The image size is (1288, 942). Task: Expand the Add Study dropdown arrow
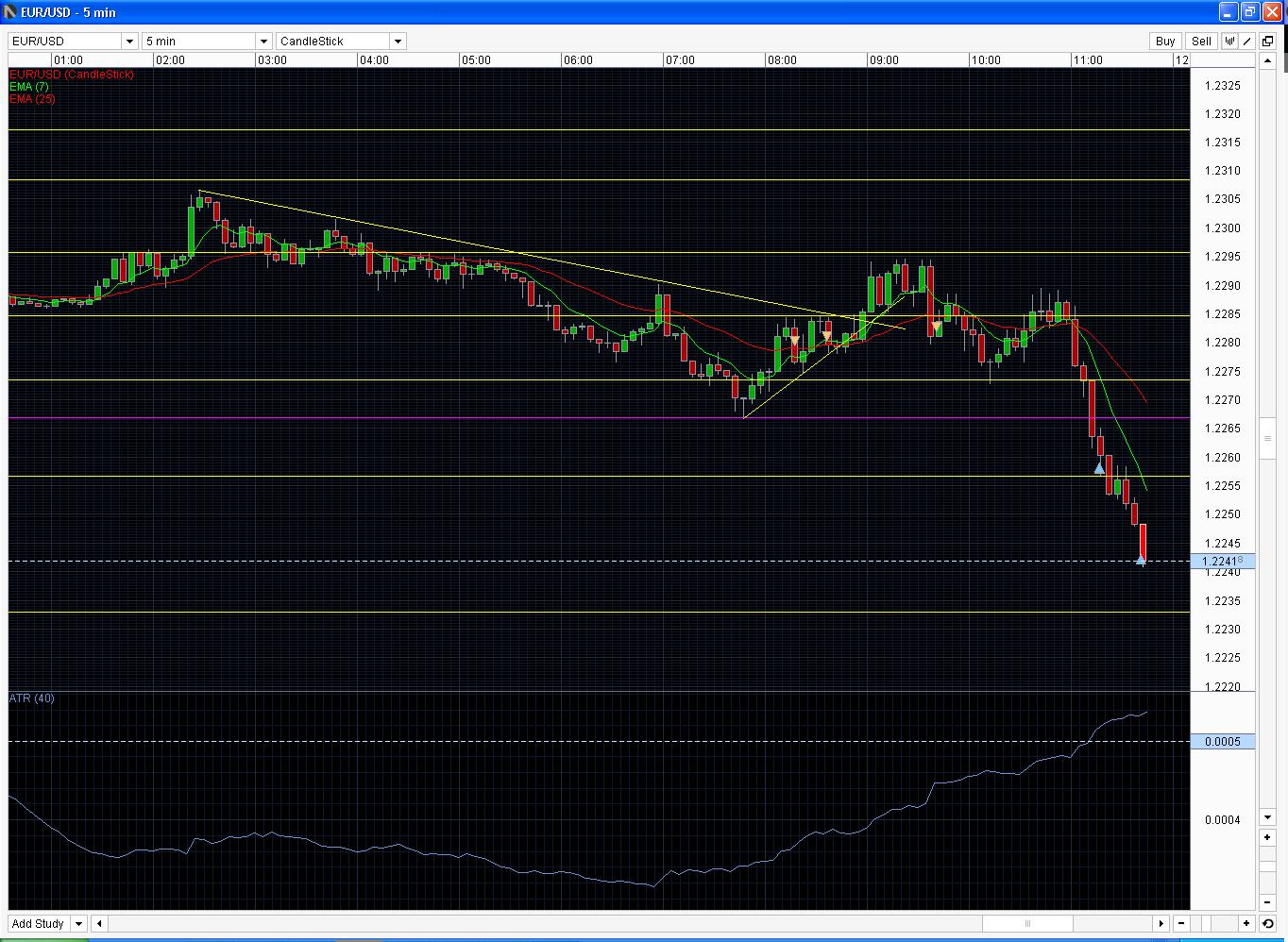click(x=78, y=924)
